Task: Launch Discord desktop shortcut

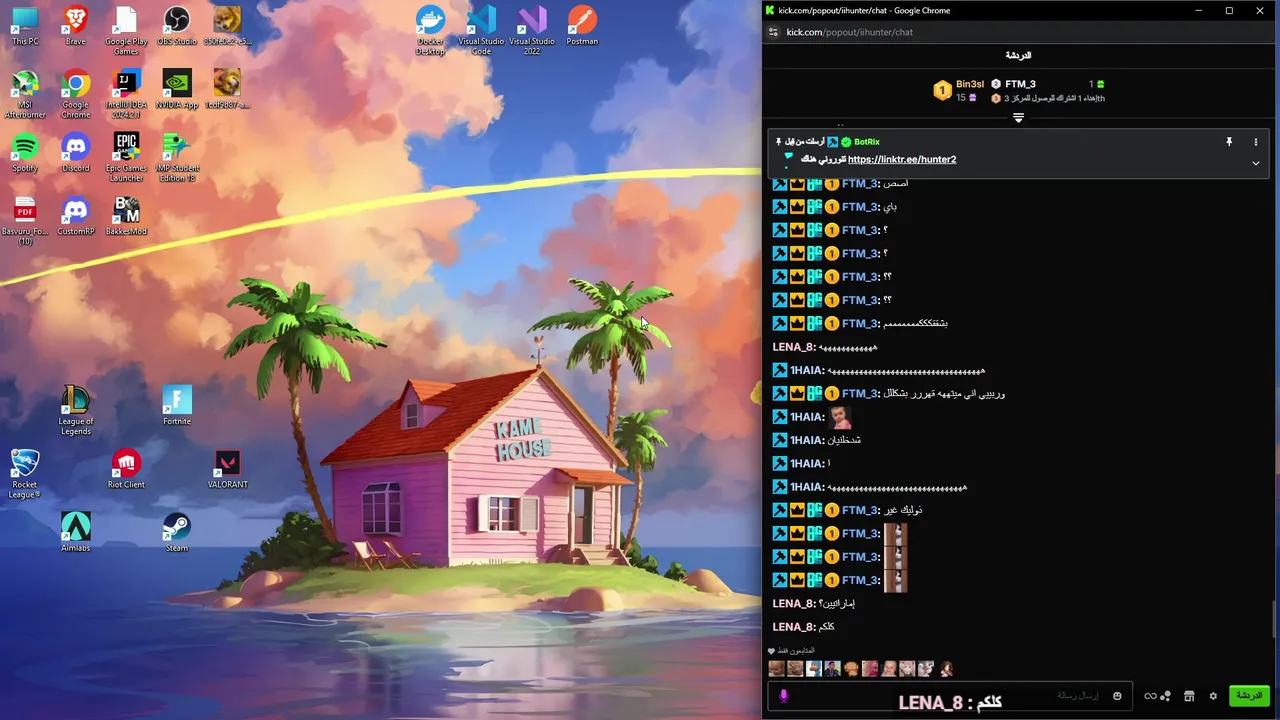Action: tap(75, 153)
